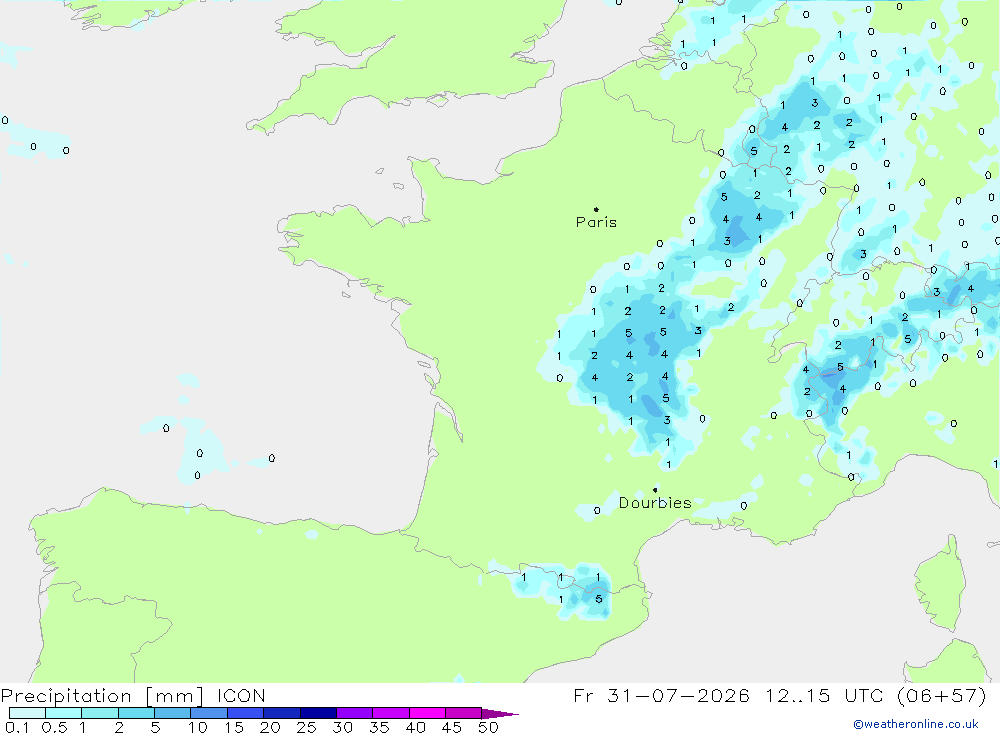Screen dimensions: 1000x733
Task: Select the 5–10 mm legend color swatch
Action: [173, 713]
